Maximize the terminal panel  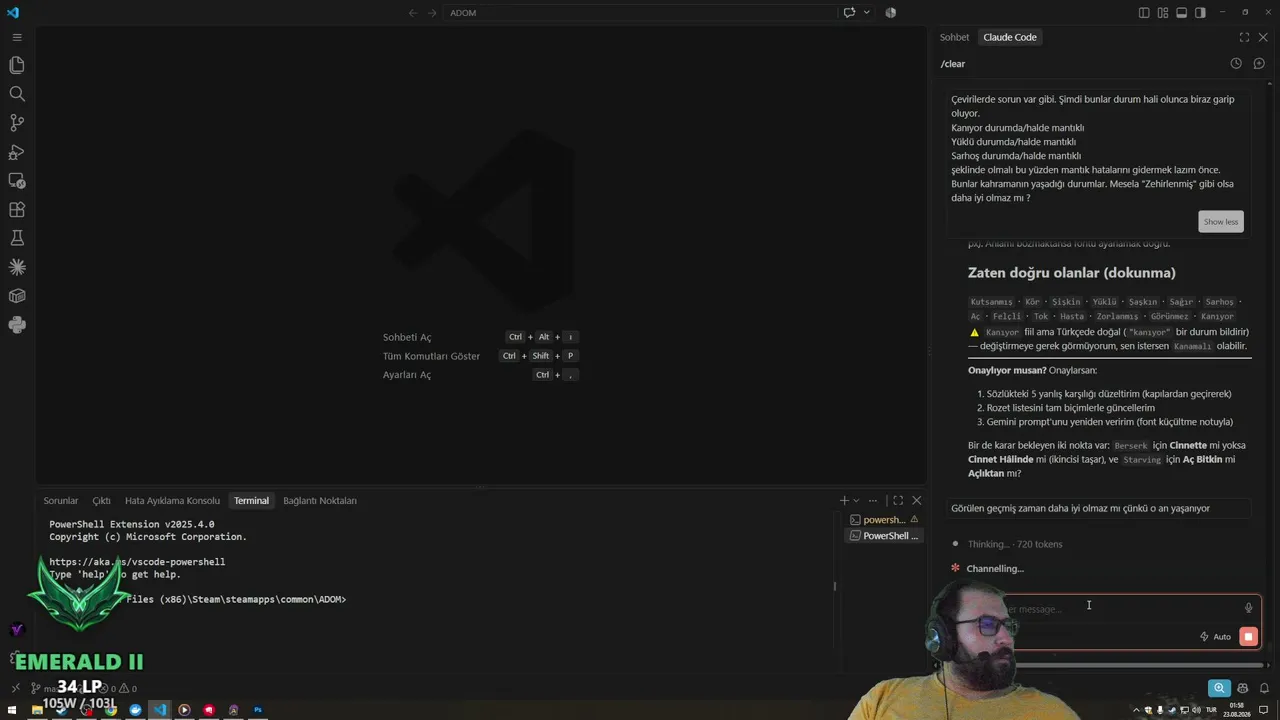click(898, 501)
